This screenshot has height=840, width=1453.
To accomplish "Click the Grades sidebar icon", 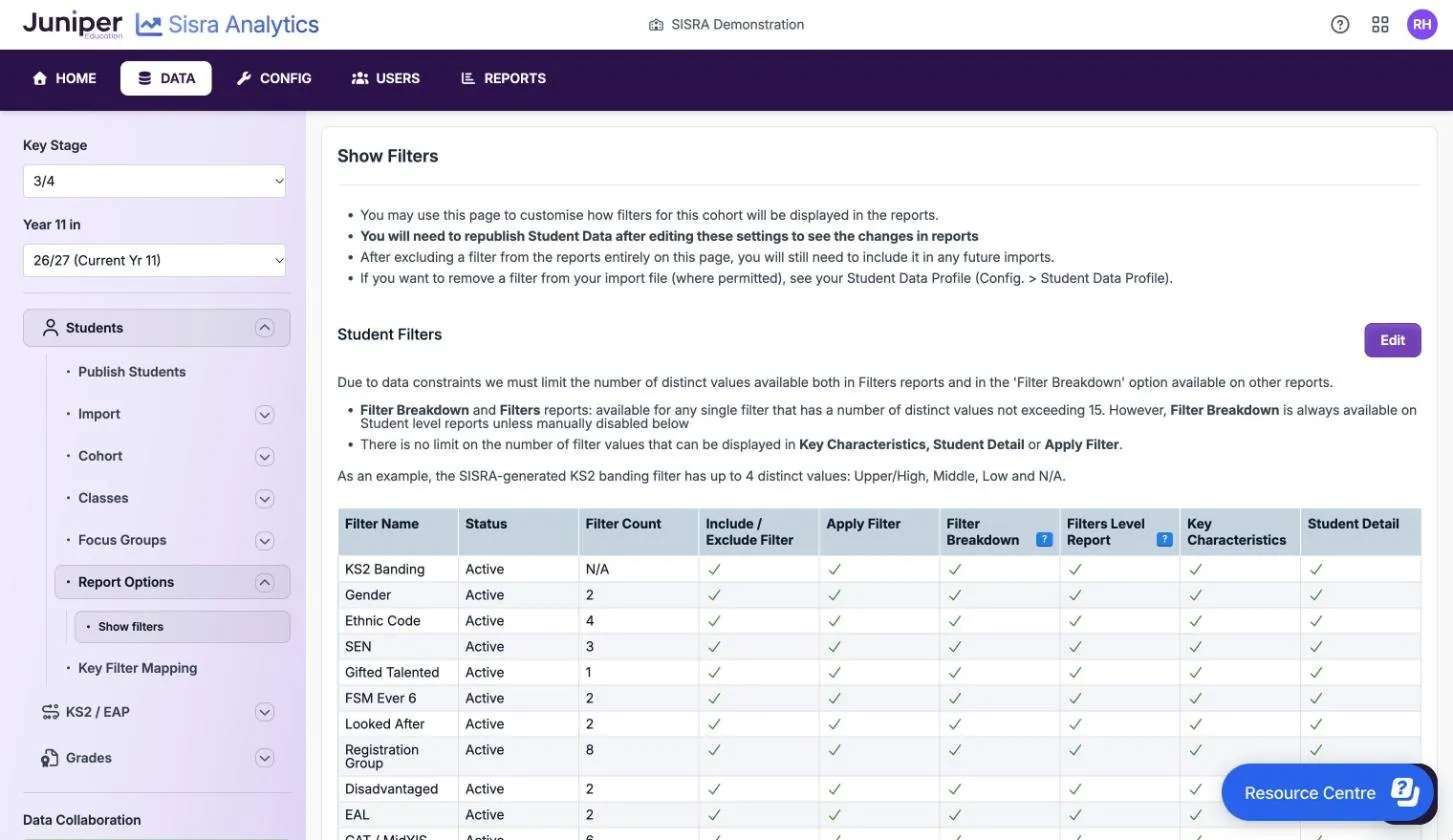I will point(50,758).
